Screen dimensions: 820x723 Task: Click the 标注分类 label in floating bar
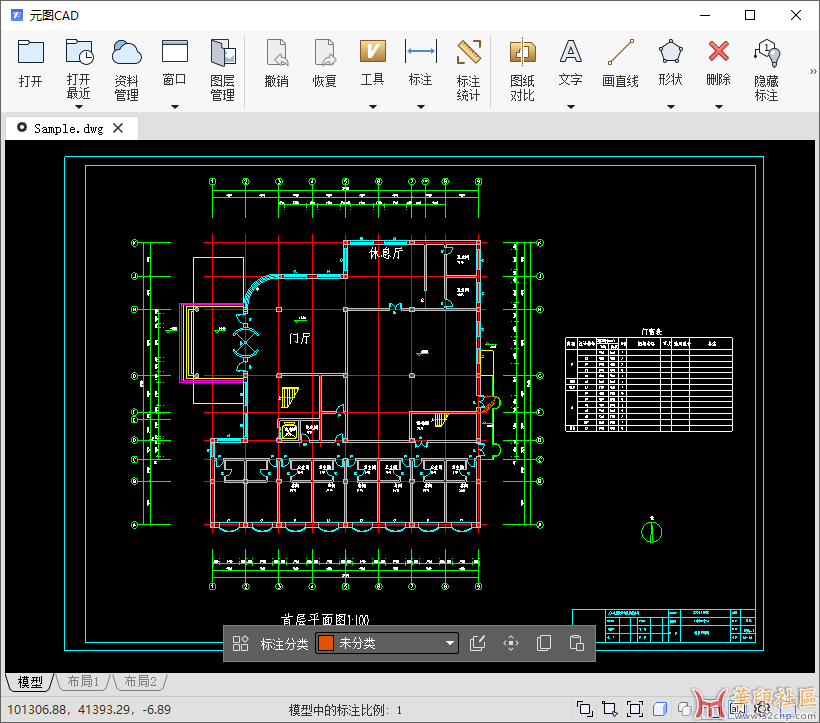click(284, 644)
